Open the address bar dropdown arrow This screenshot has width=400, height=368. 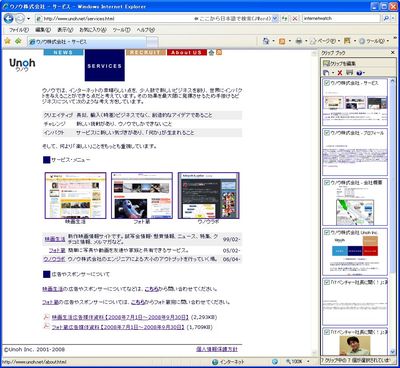[x=275, y=19]
